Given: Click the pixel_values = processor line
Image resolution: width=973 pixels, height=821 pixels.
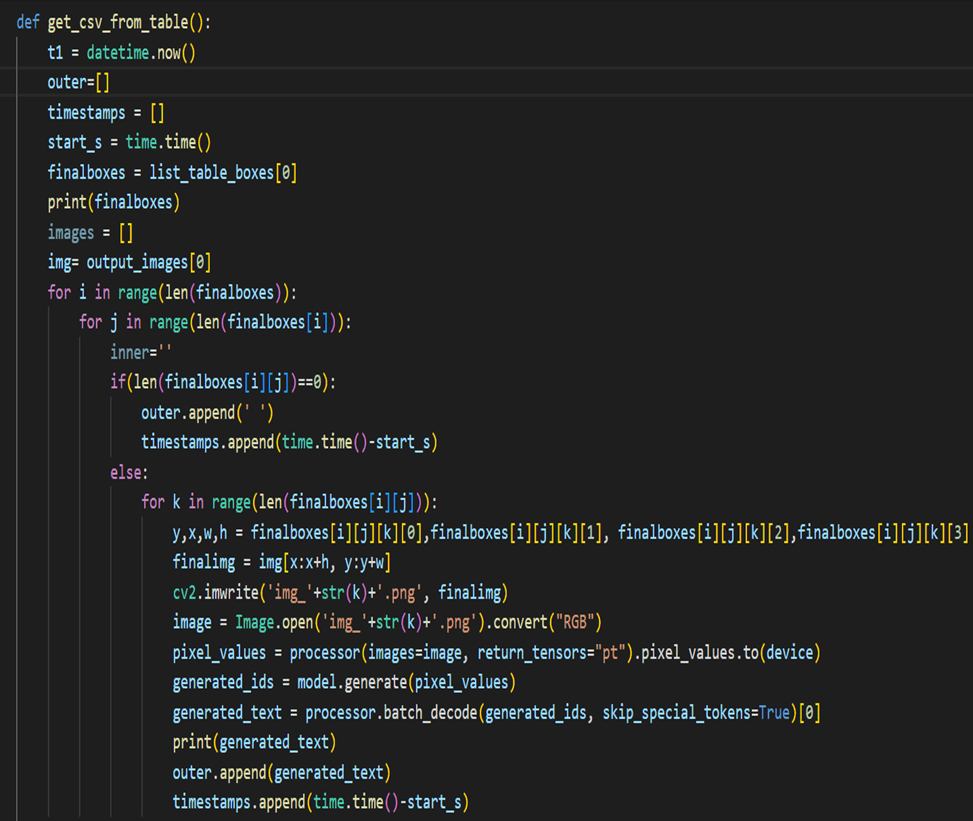Looking at the screenshot, I should (496, 653).
